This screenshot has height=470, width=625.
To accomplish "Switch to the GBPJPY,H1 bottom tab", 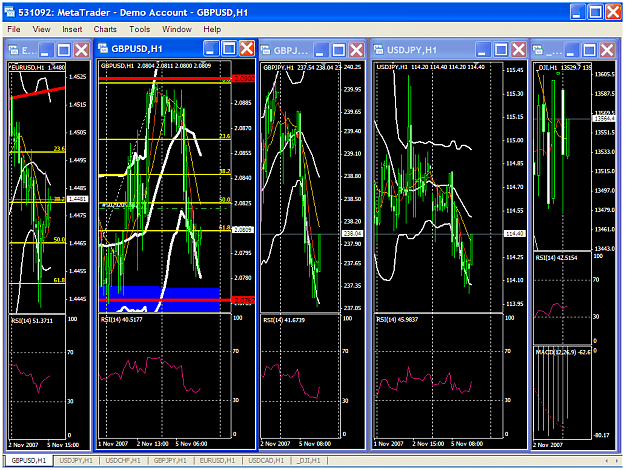I will click(x=170, y=460).
